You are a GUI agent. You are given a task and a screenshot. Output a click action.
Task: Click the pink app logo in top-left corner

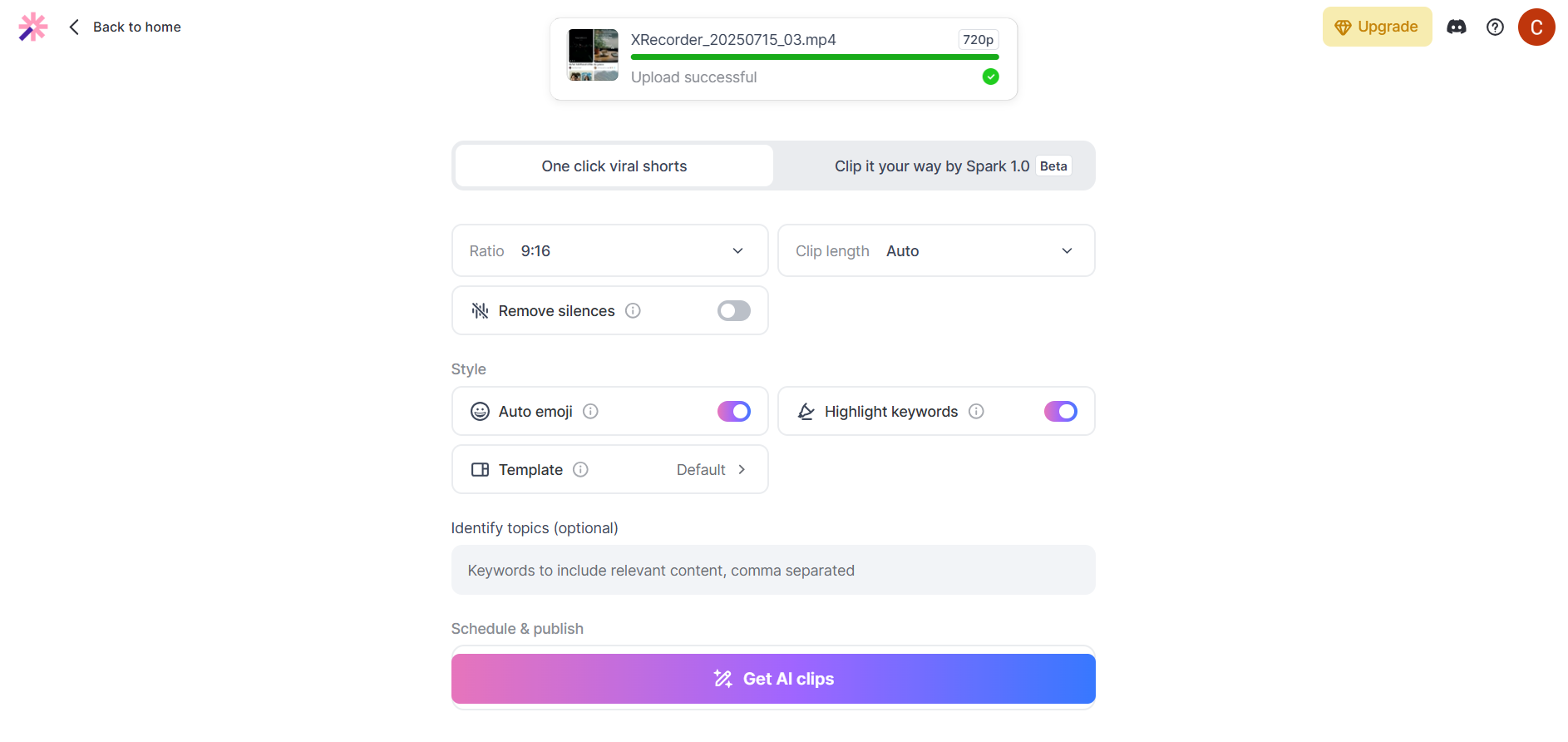tap(32, 26)
